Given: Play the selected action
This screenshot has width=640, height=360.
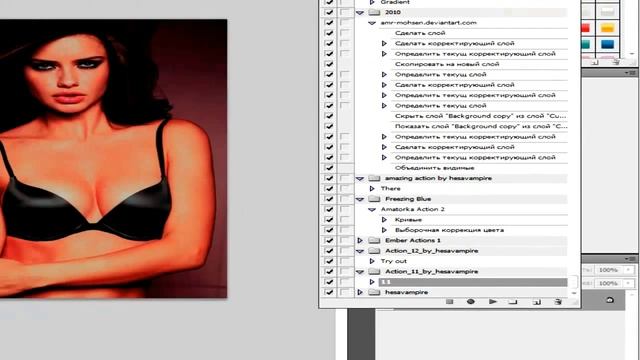Looking at the screenshot, I should (x=493, y=302).
